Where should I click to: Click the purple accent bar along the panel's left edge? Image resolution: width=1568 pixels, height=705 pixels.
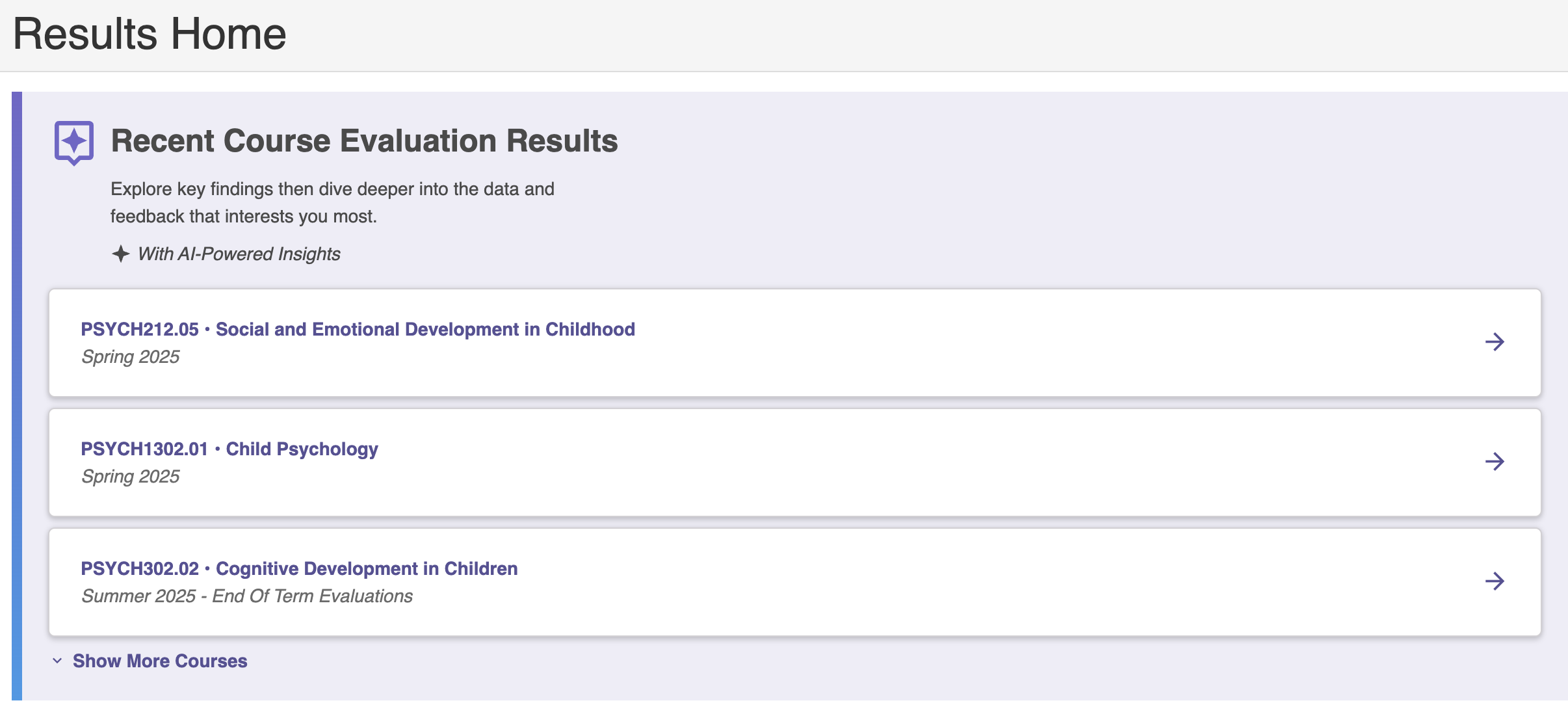[x=17, y=397]
